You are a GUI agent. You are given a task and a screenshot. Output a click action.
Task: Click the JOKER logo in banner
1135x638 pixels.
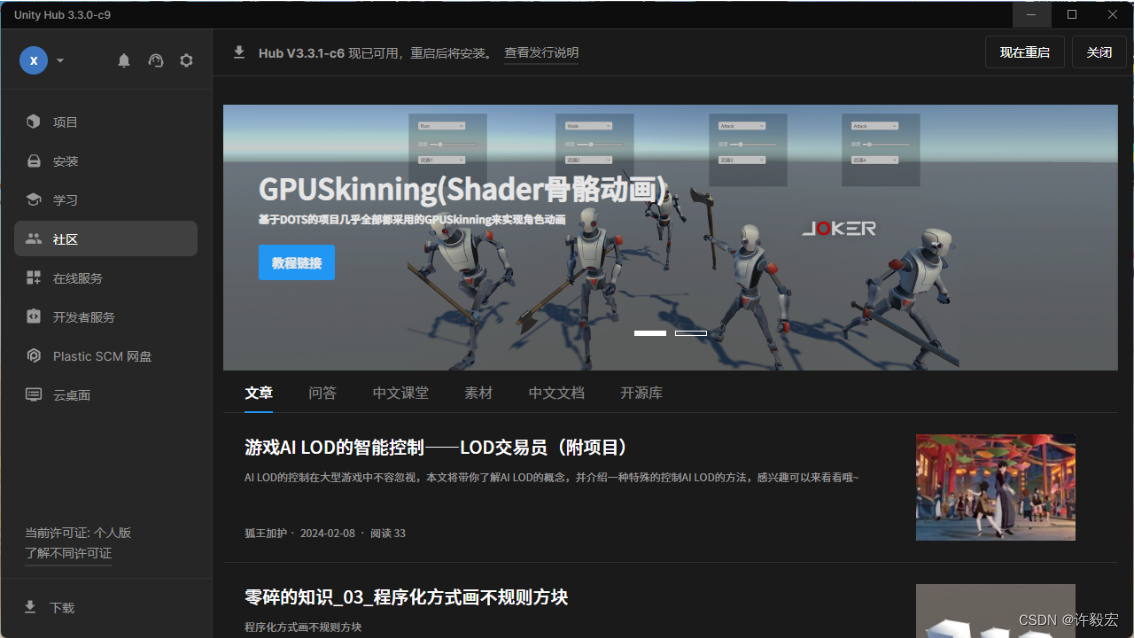[x=839, y=229]
